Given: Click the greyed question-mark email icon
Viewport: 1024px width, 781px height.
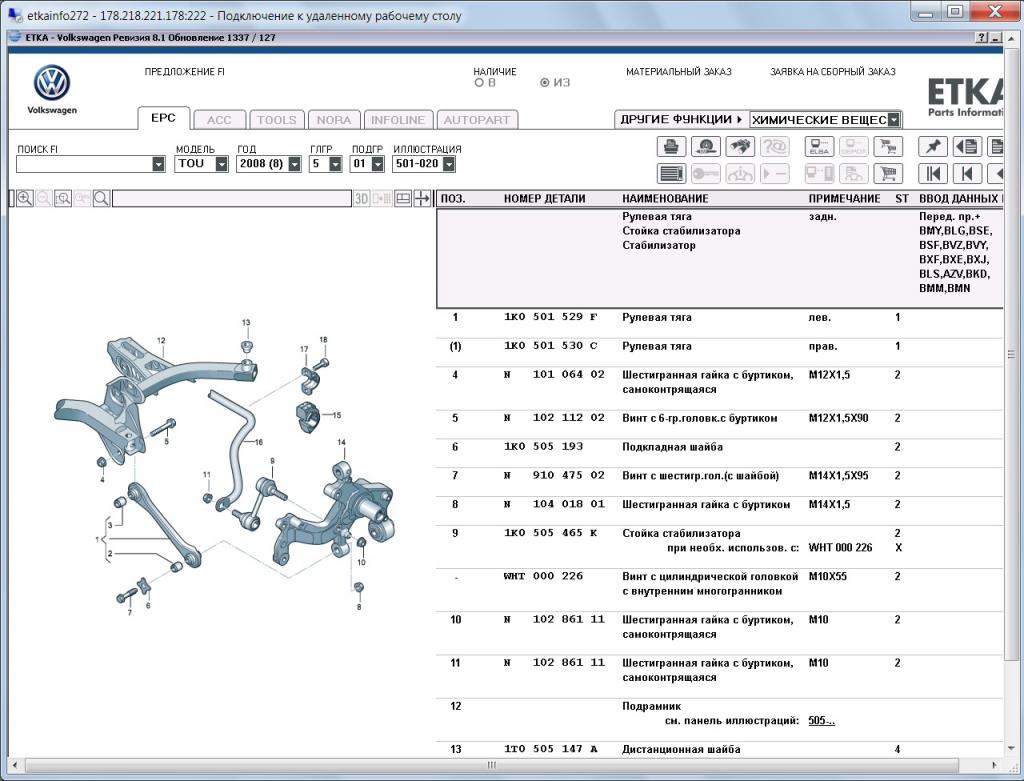Looking at the screenshot, I should 775,146.
